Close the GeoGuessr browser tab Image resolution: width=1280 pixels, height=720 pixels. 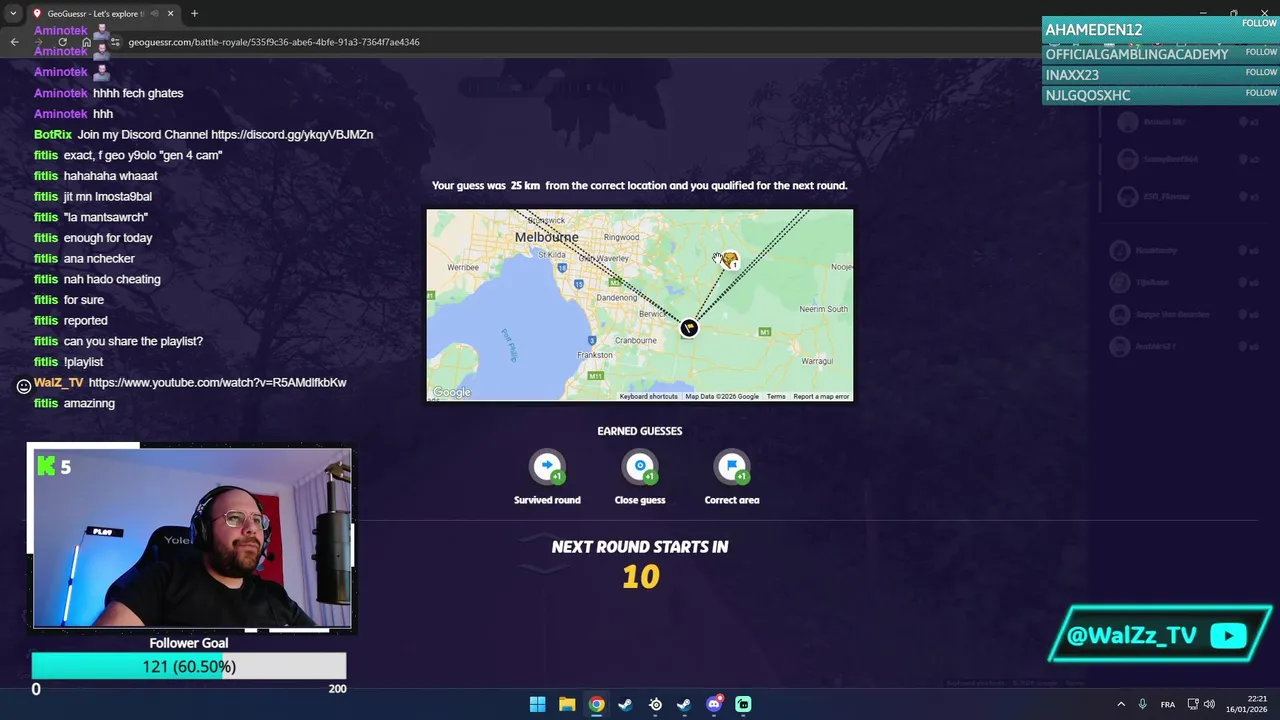tap(170, 14)
